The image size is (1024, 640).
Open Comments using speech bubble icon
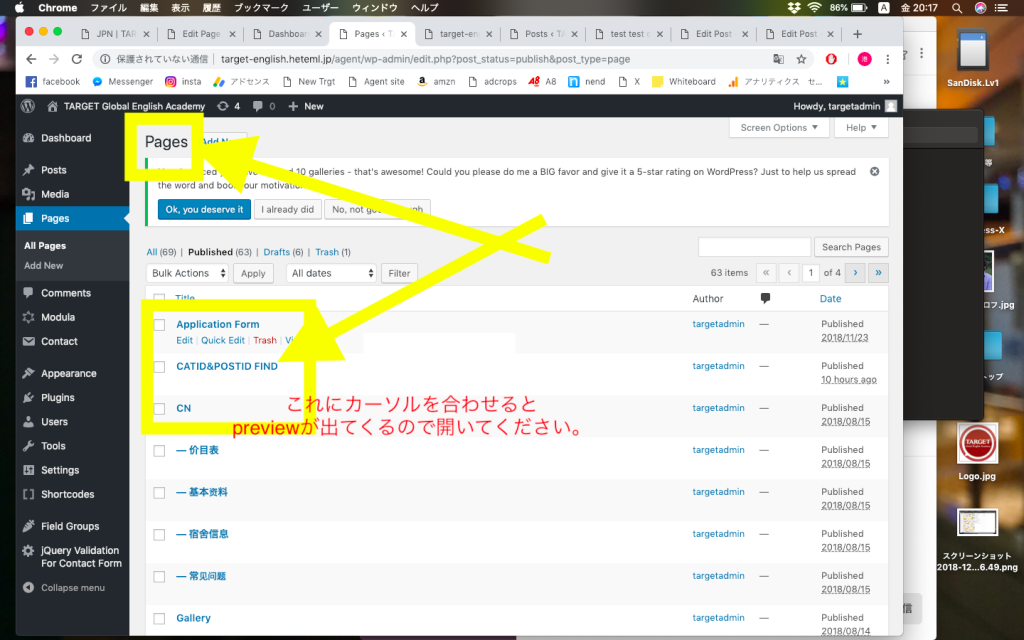tap(28, 293)
